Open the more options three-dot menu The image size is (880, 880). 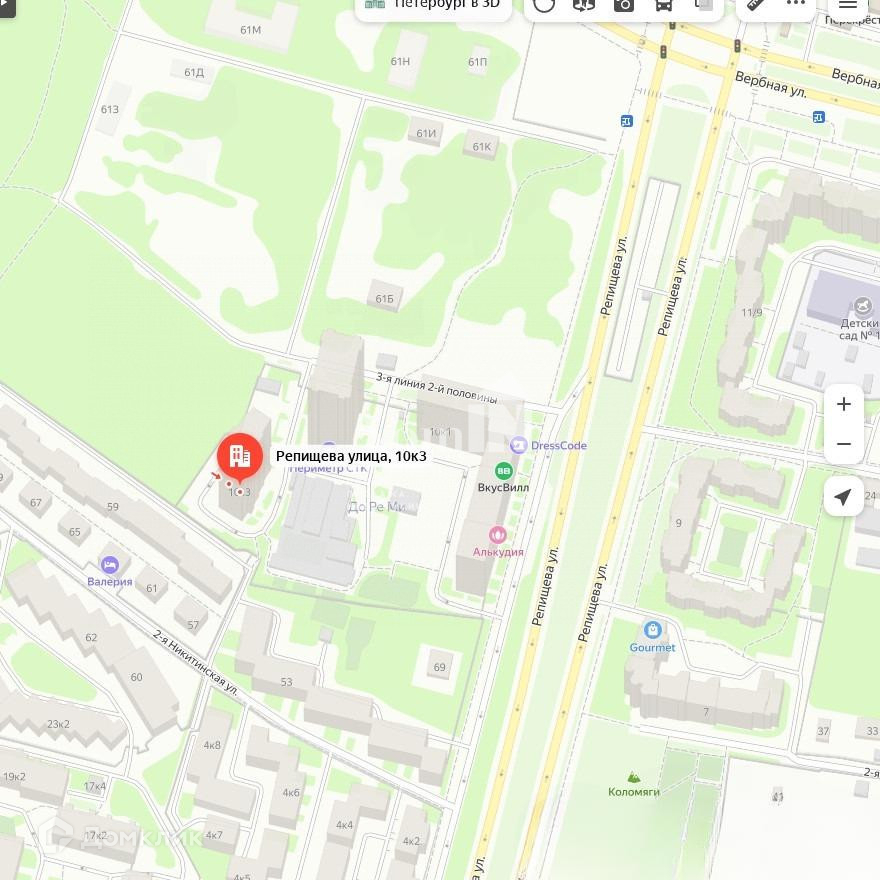[x=795, y=4]
